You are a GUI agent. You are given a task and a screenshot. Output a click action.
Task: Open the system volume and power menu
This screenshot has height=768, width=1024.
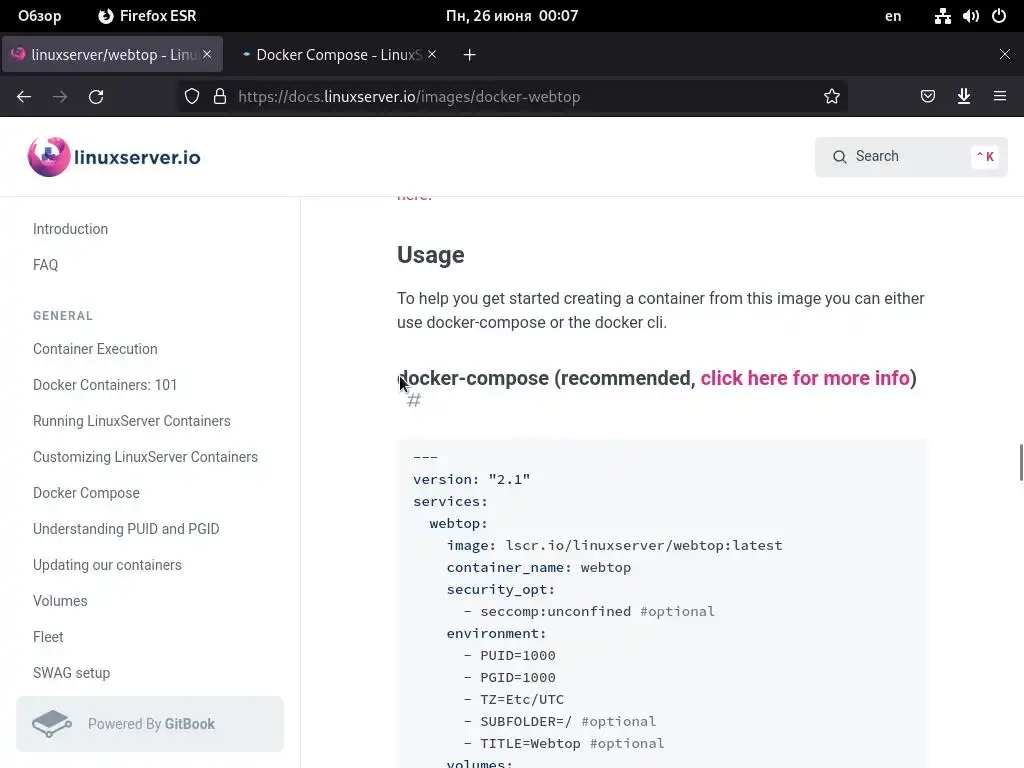pyautogui.click(x=970, y=16)
